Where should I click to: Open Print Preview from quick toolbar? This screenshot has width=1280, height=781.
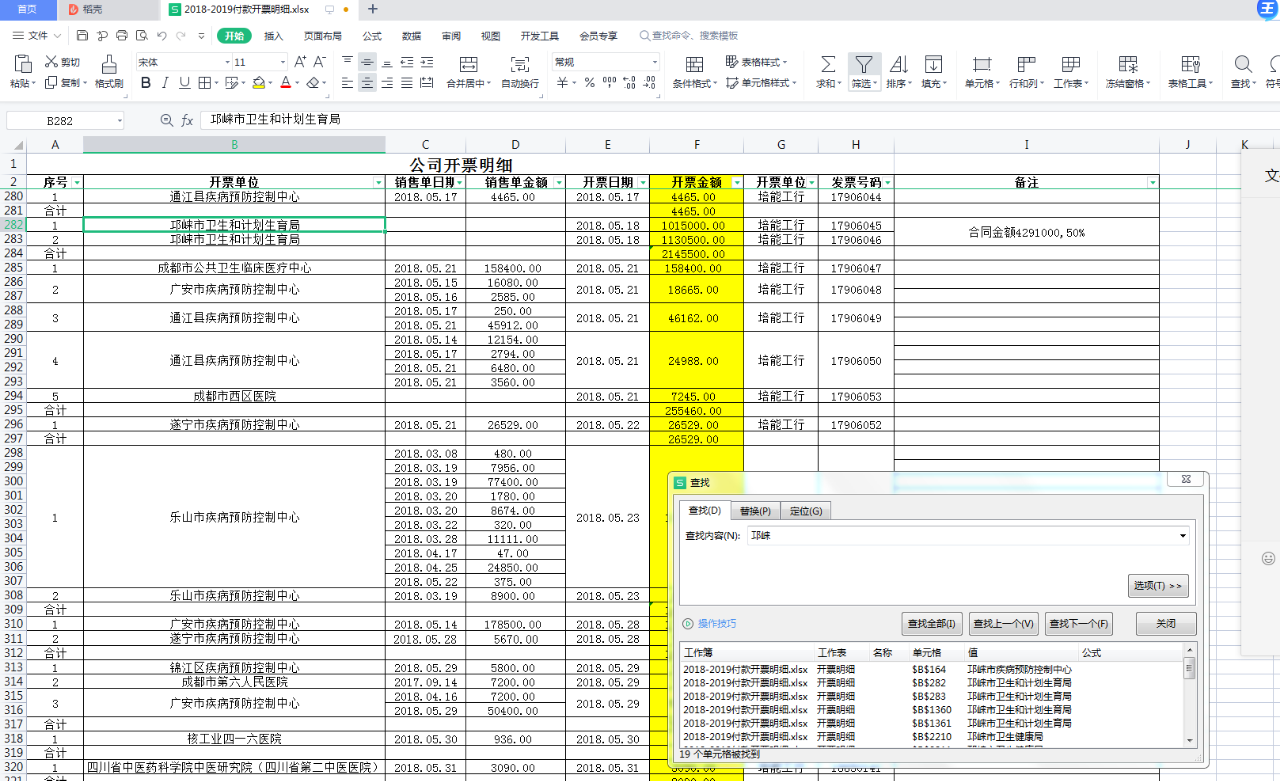tap(141, 36)
